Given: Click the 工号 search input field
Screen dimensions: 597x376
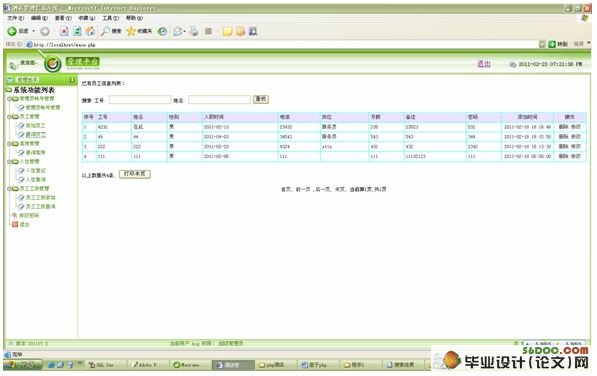Looking at the screenshot, I should (140, 100).
